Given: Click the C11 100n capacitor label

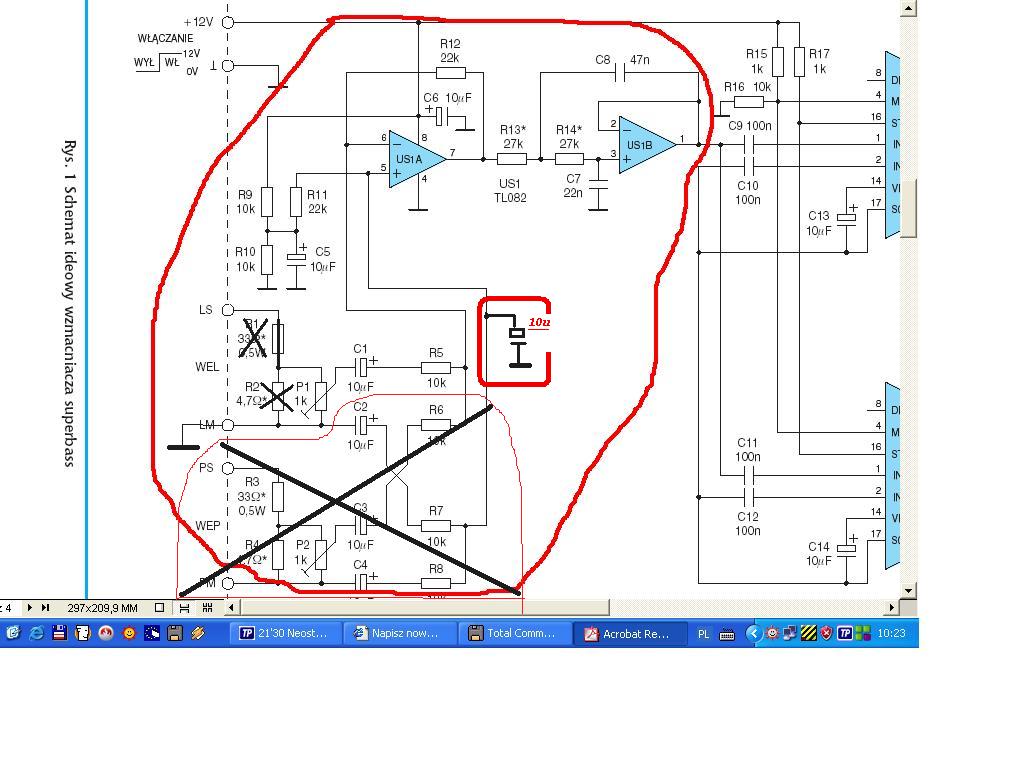Looking at the screenshot, I should click(748, 450).
